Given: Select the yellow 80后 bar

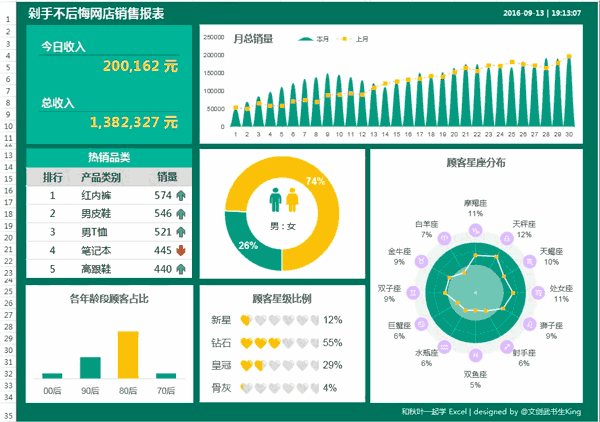Looking at the screenshot, I should (128, 355).
